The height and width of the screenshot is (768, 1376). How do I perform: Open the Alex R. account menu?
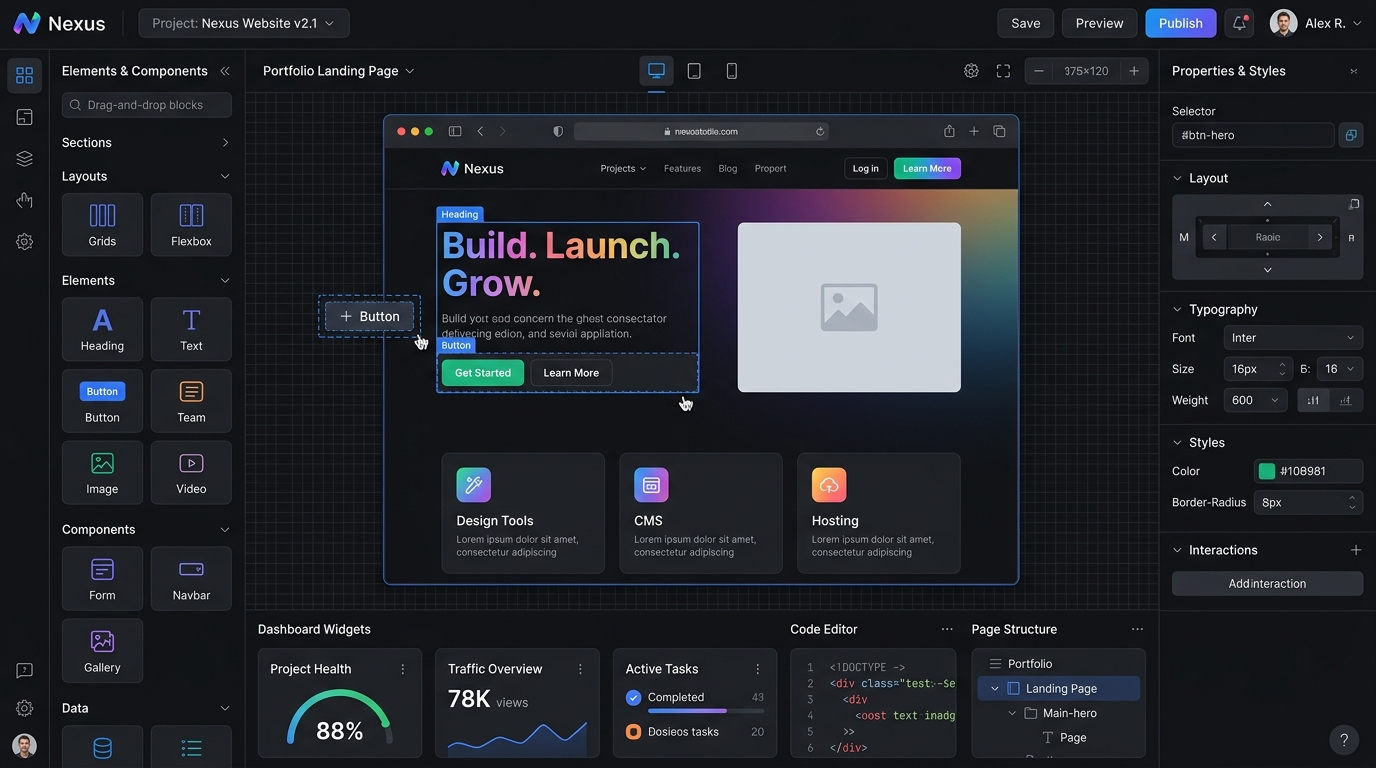(1316, 23)
